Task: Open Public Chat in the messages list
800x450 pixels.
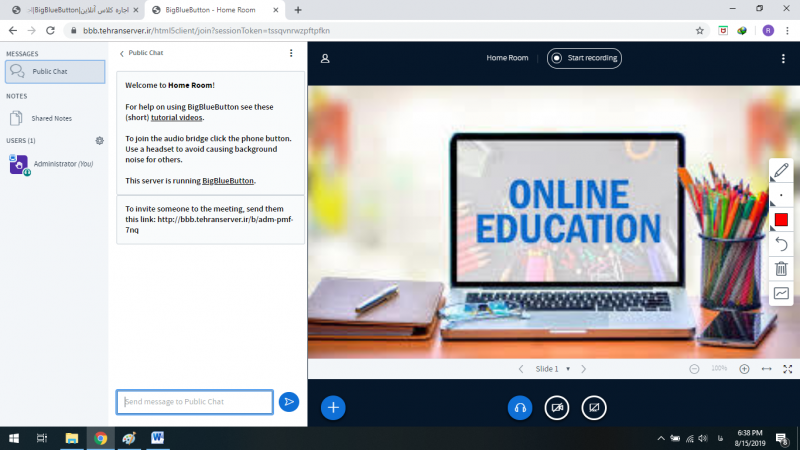Action: coord(55,72)
